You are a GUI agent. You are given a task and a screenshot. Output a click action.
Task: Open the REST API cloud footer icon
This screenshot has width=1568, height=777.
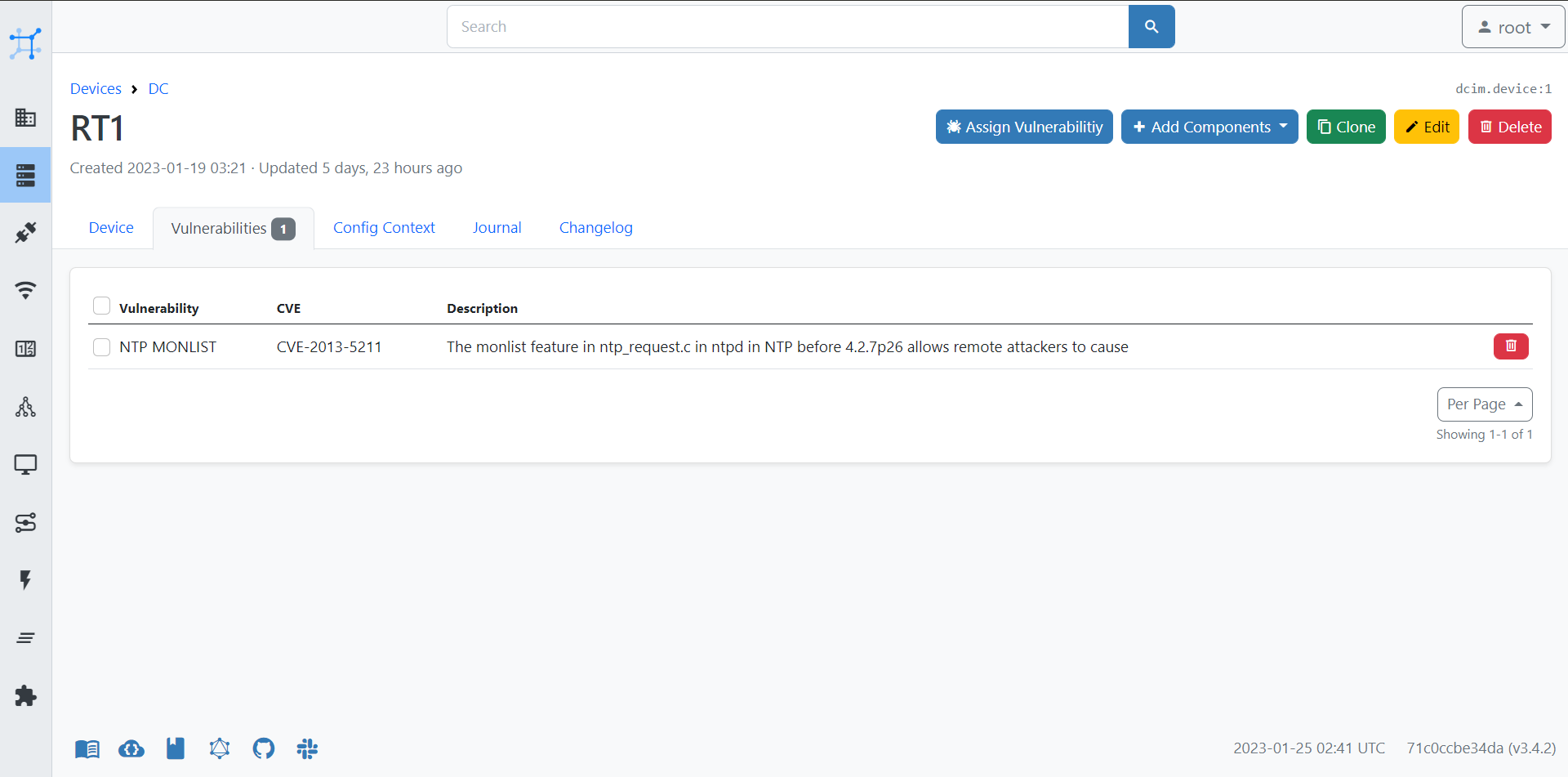click(131, 748)
